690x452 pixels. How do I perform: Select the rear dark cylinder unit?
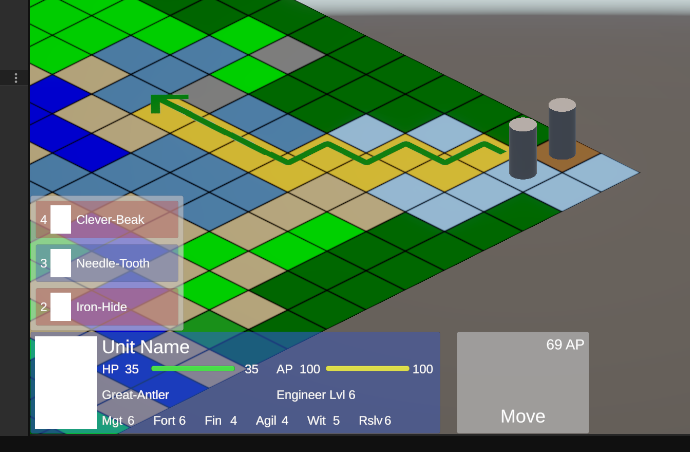click(x=562, y=129)
